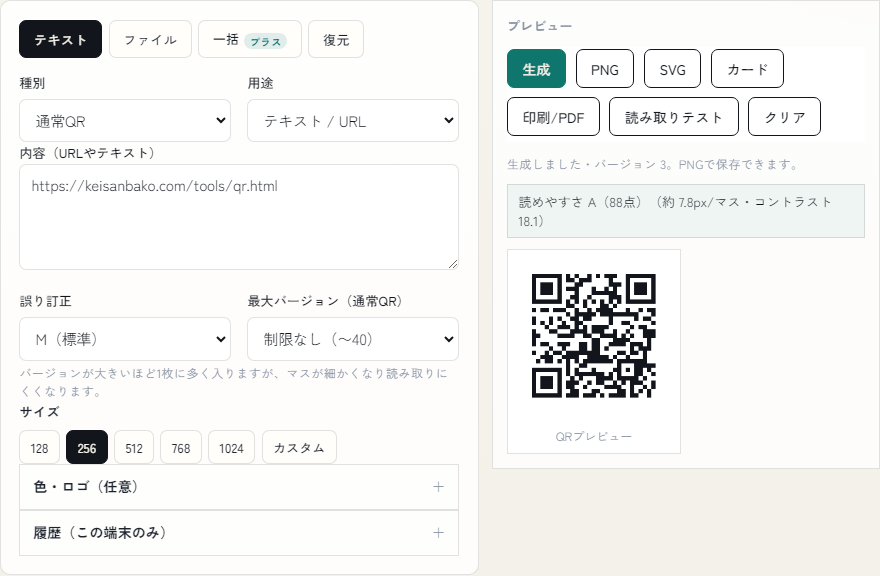The image size is (880, 576).
Task: Click the 生成しました・バージョン 3 status text
Action: (653, 164)
